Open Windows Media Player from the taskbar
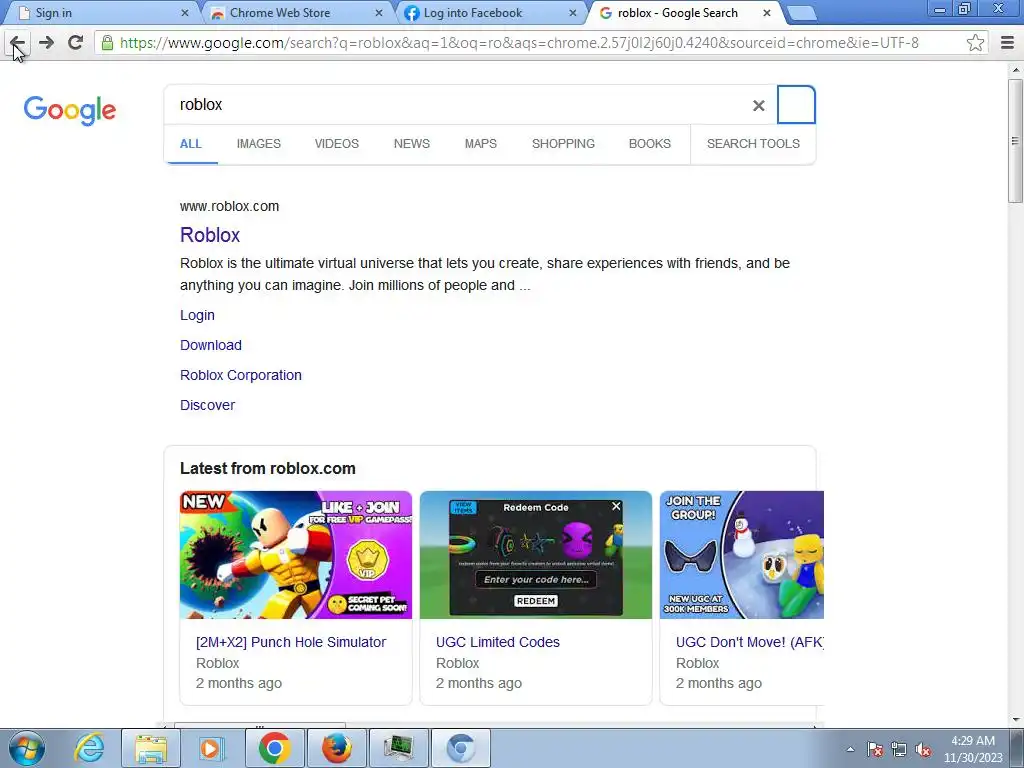 [x=210, y=748]
